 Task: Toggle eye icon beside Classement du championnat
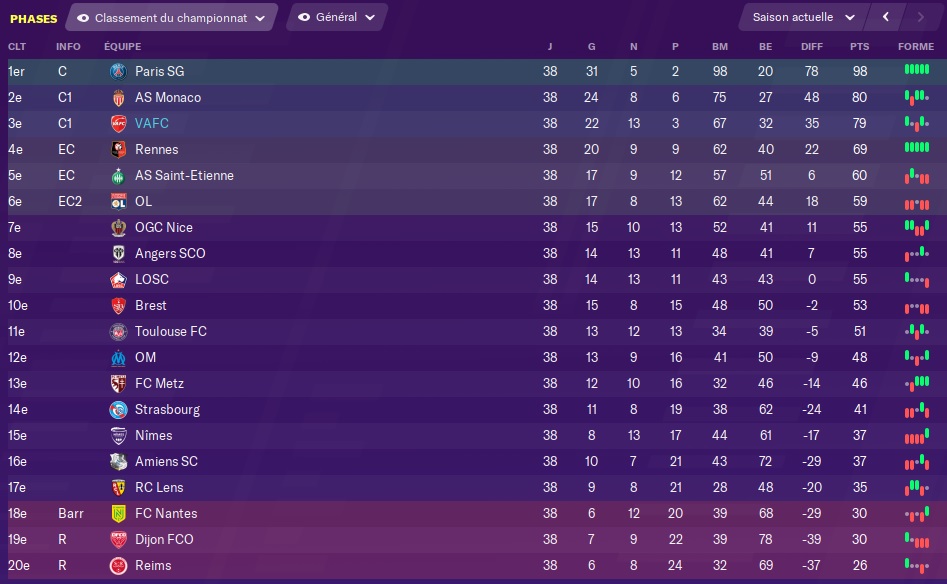pos(83,18)
